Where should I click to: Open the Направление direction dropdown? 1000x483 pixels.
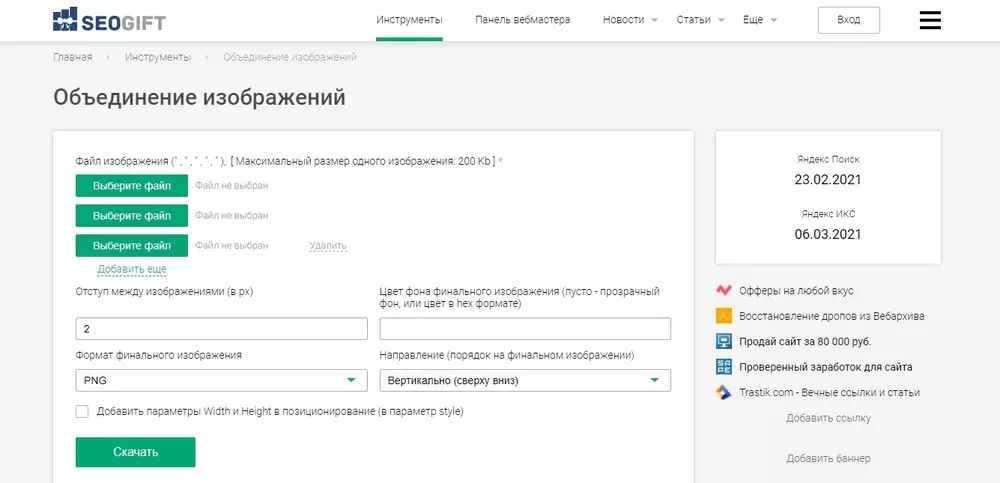tap(525, 380)
